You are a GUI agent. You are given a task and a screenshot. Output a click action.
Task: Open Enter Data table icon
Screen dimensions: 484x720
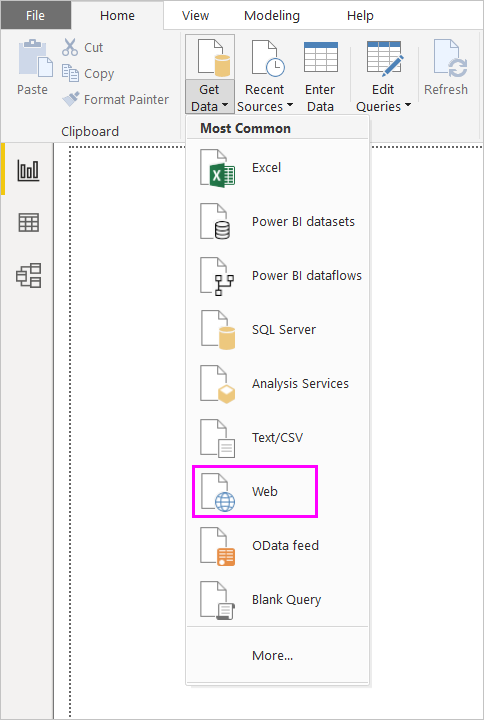321,57
